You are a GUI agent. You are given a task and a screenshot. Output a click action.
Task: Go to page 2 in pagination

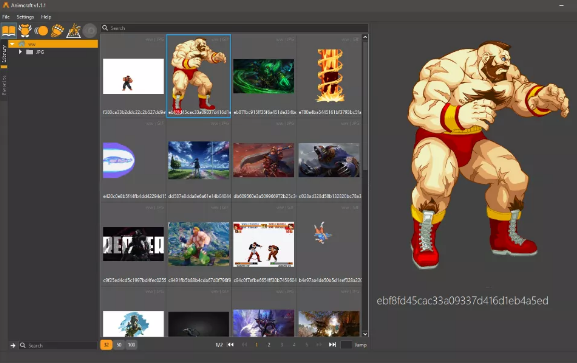coord(269,345)
